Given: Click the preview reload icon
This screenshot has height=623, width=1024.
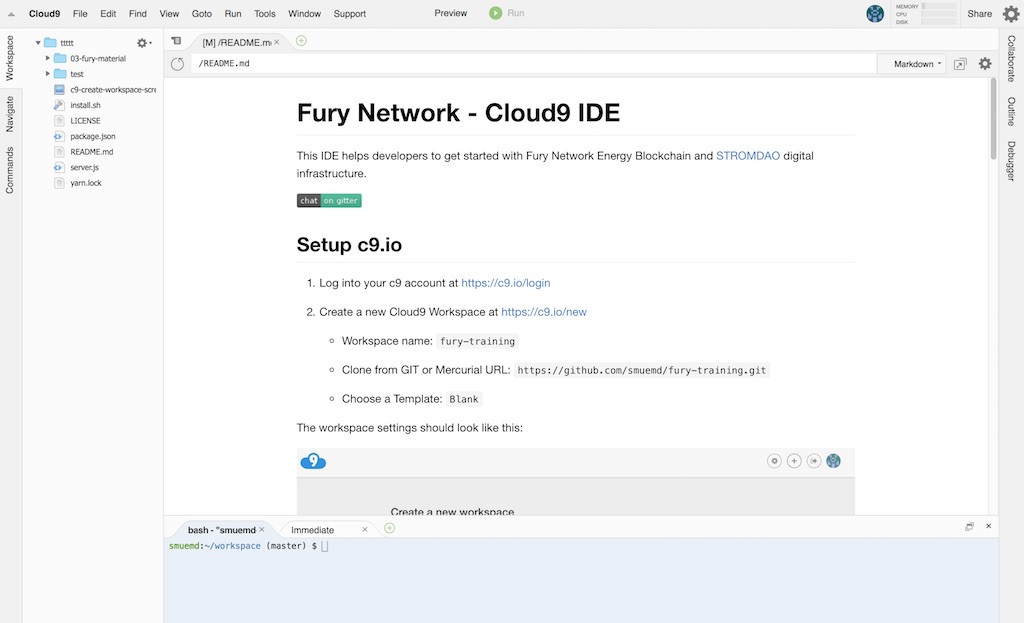Looking at the screenshot, I should click(178, 64).
